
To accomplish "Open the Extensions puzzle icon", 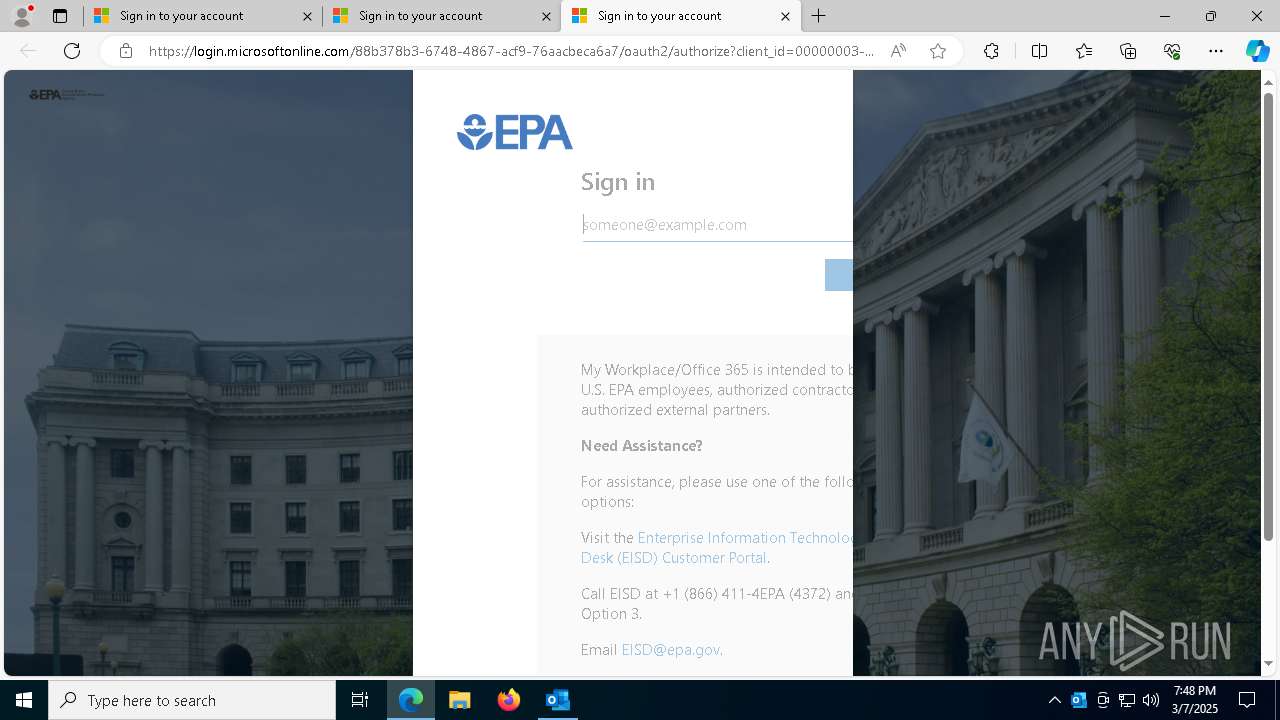I will pyautogui.click(x=991, y=51).
